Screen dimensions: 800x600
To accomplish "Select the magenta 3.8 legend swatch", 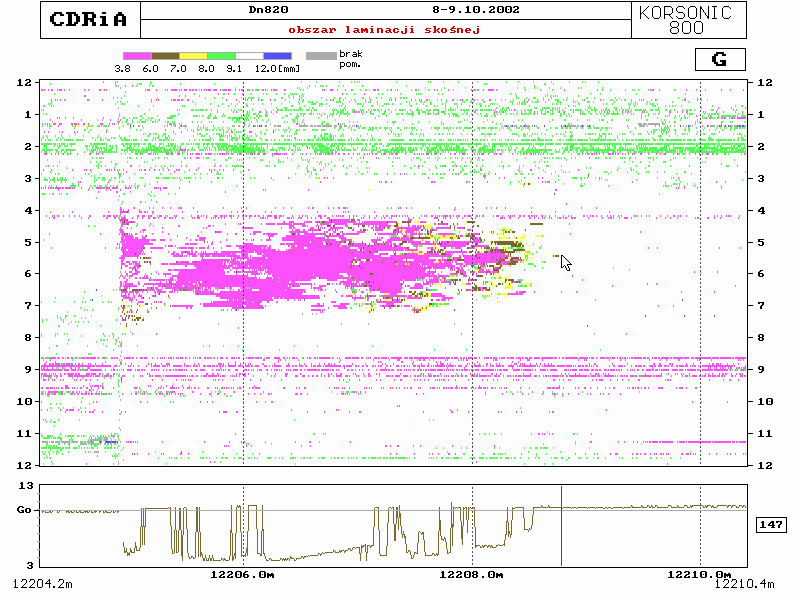I will tap(137, 56).
